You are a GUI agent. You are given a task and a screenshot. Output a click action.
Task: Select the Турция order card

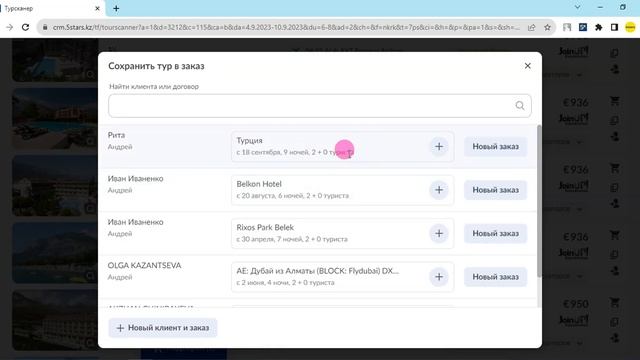click(x=342, y=147)
